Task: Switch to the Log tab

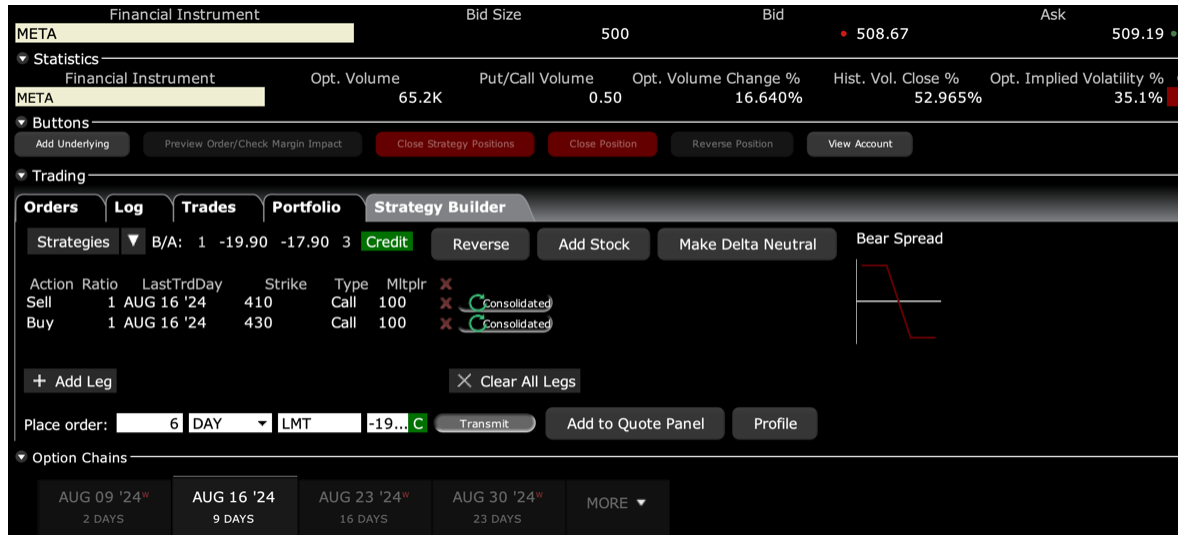Action: coord(128,207)
